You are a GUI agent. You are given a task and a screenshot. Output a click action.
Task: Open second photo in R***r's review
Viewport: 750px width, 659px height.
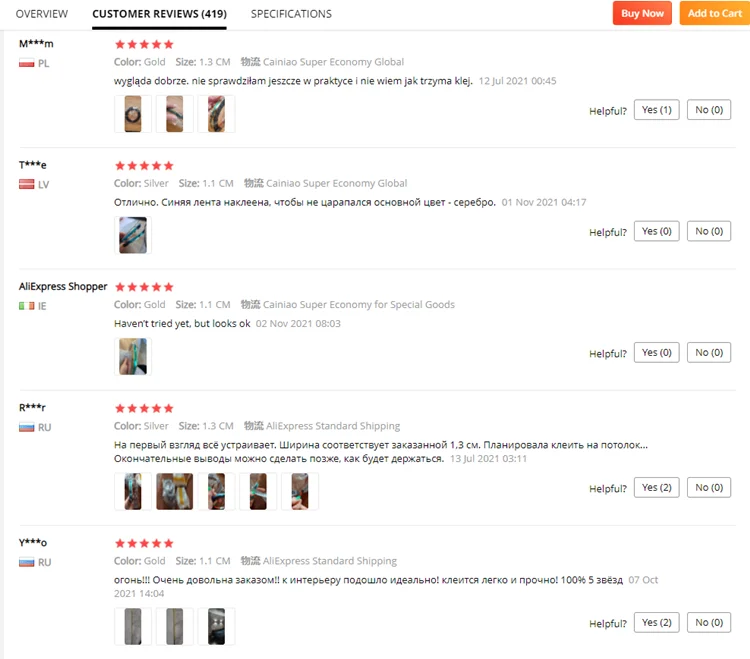click(x=175, y=492)
